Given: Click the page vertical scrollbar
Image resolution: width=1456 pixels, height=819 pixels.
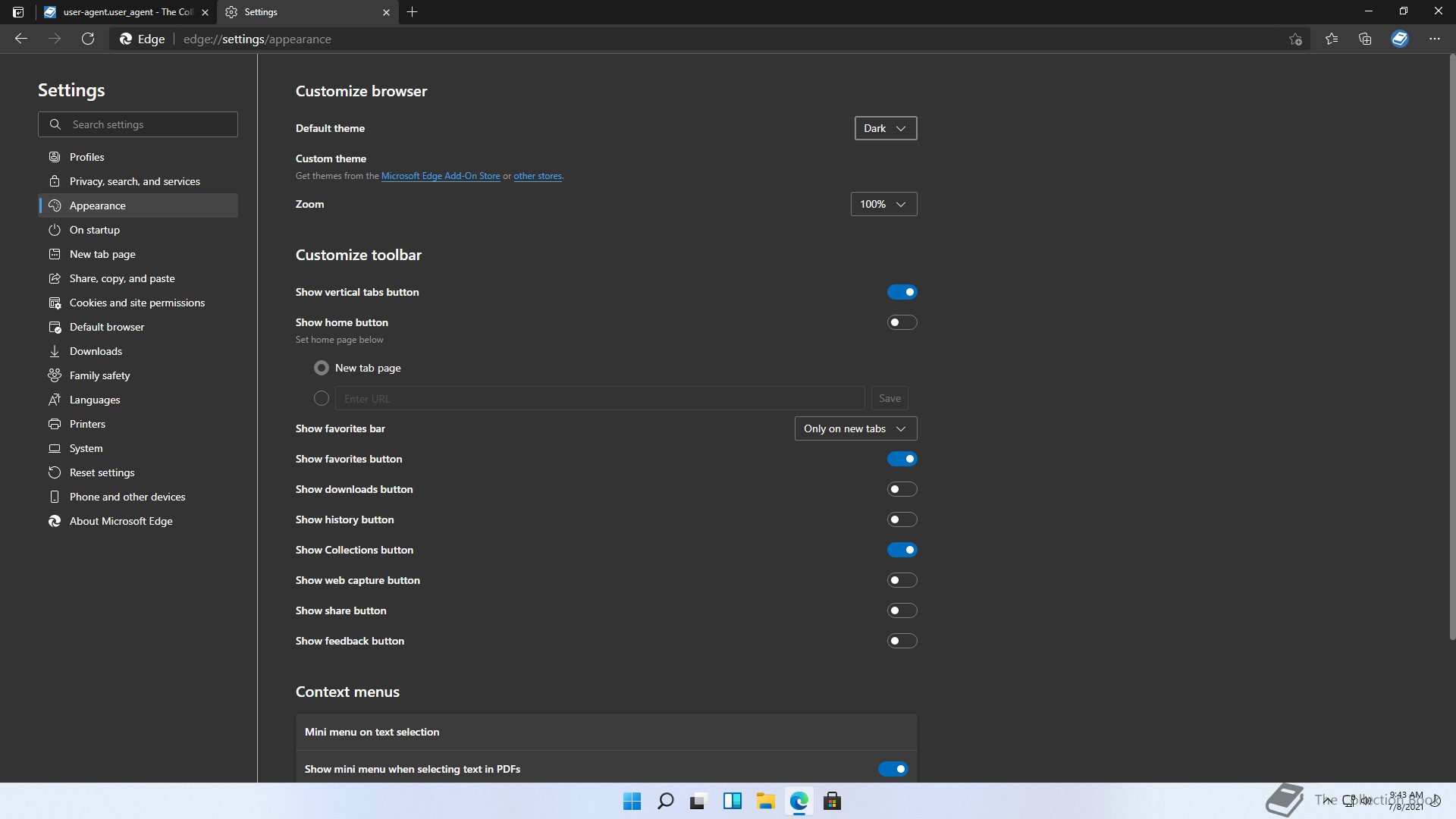Looking at the screenshot, I should [1452, 347].
